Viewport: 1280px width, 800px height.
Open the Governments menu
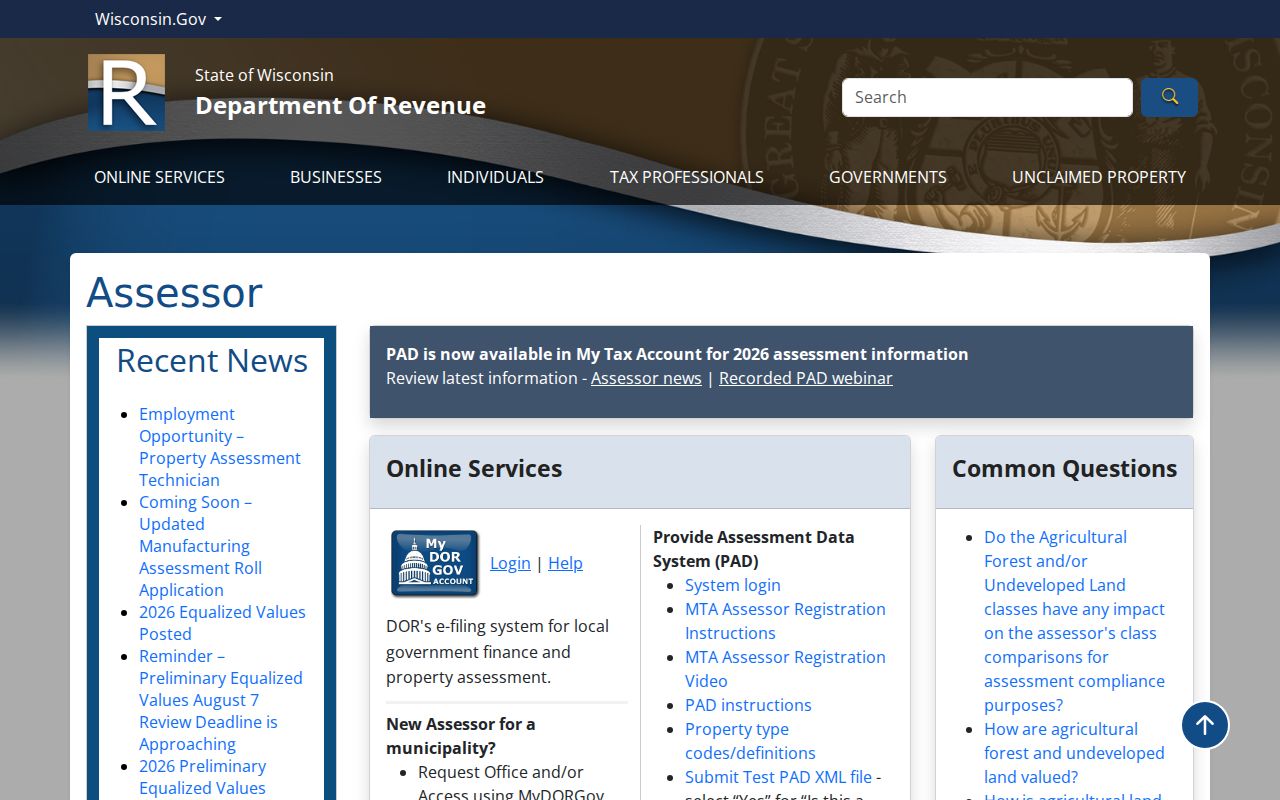[888, 177]
